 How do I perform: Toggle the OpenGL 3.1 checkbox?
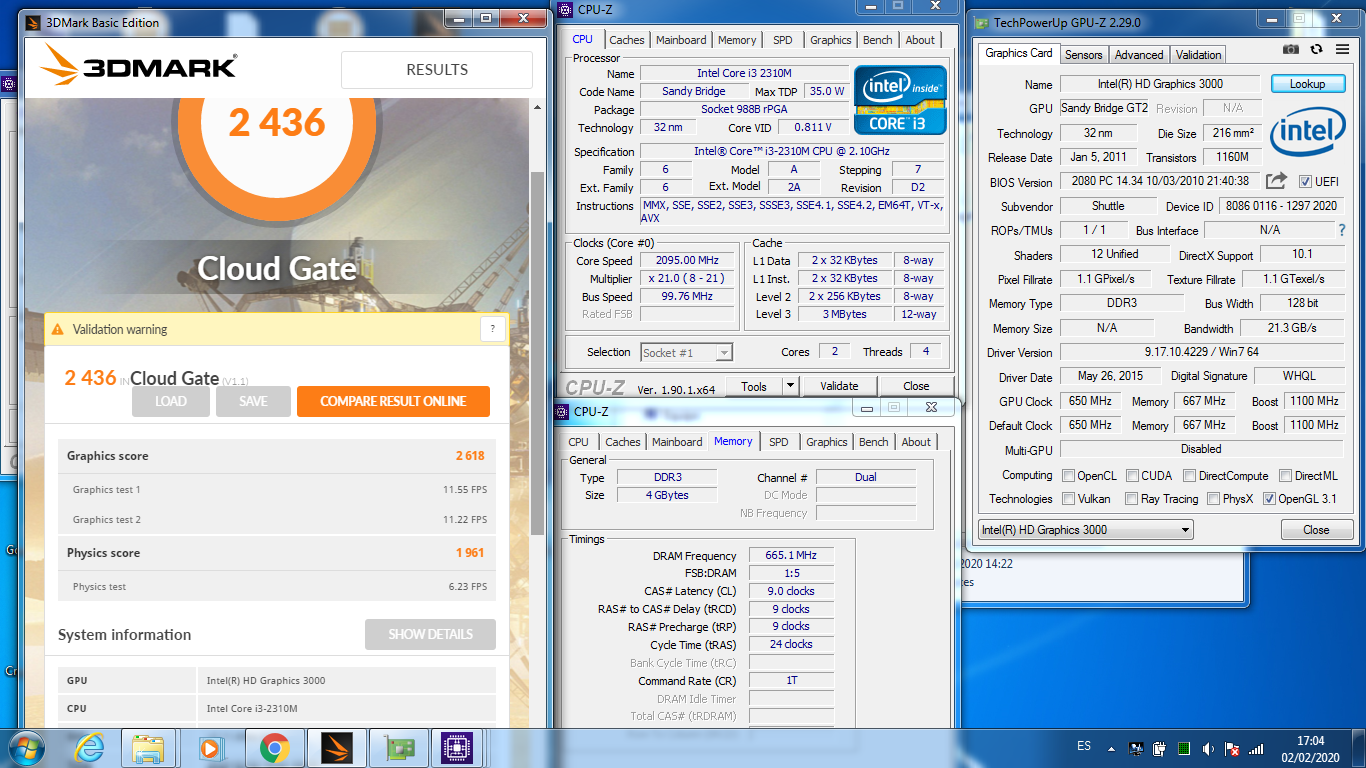tap(1270, 499)
